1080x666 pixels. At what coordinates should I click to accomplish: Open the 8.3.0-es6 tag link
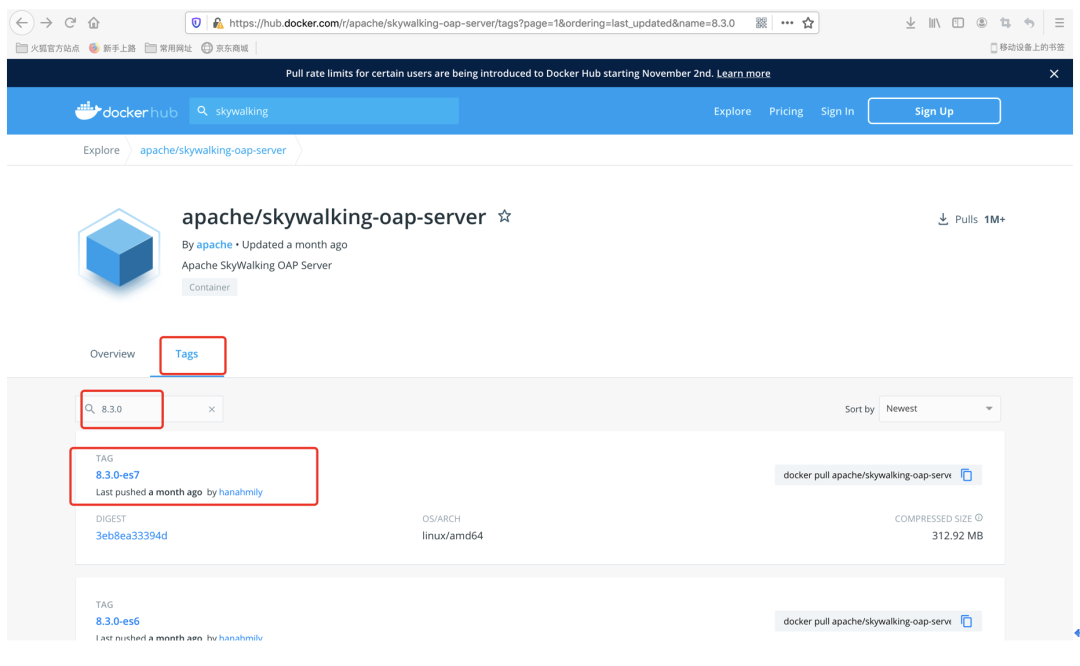118,621
